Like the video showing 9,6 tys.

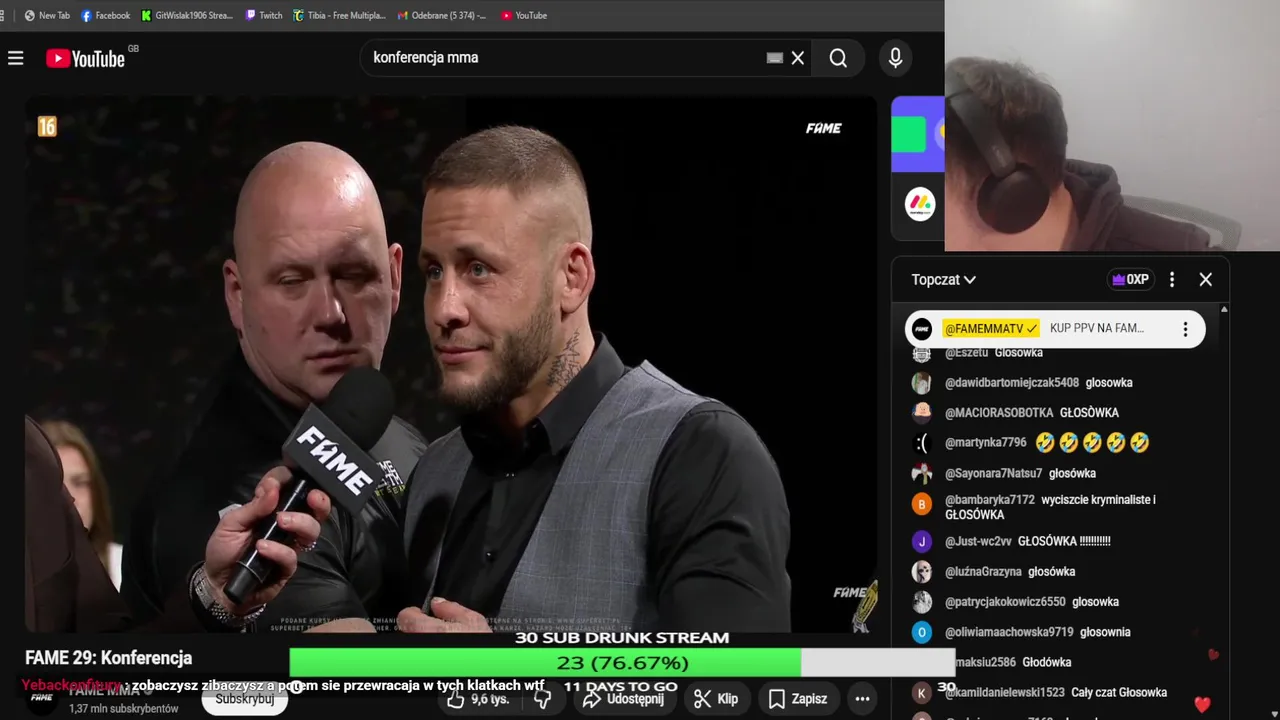pos(479,699)
